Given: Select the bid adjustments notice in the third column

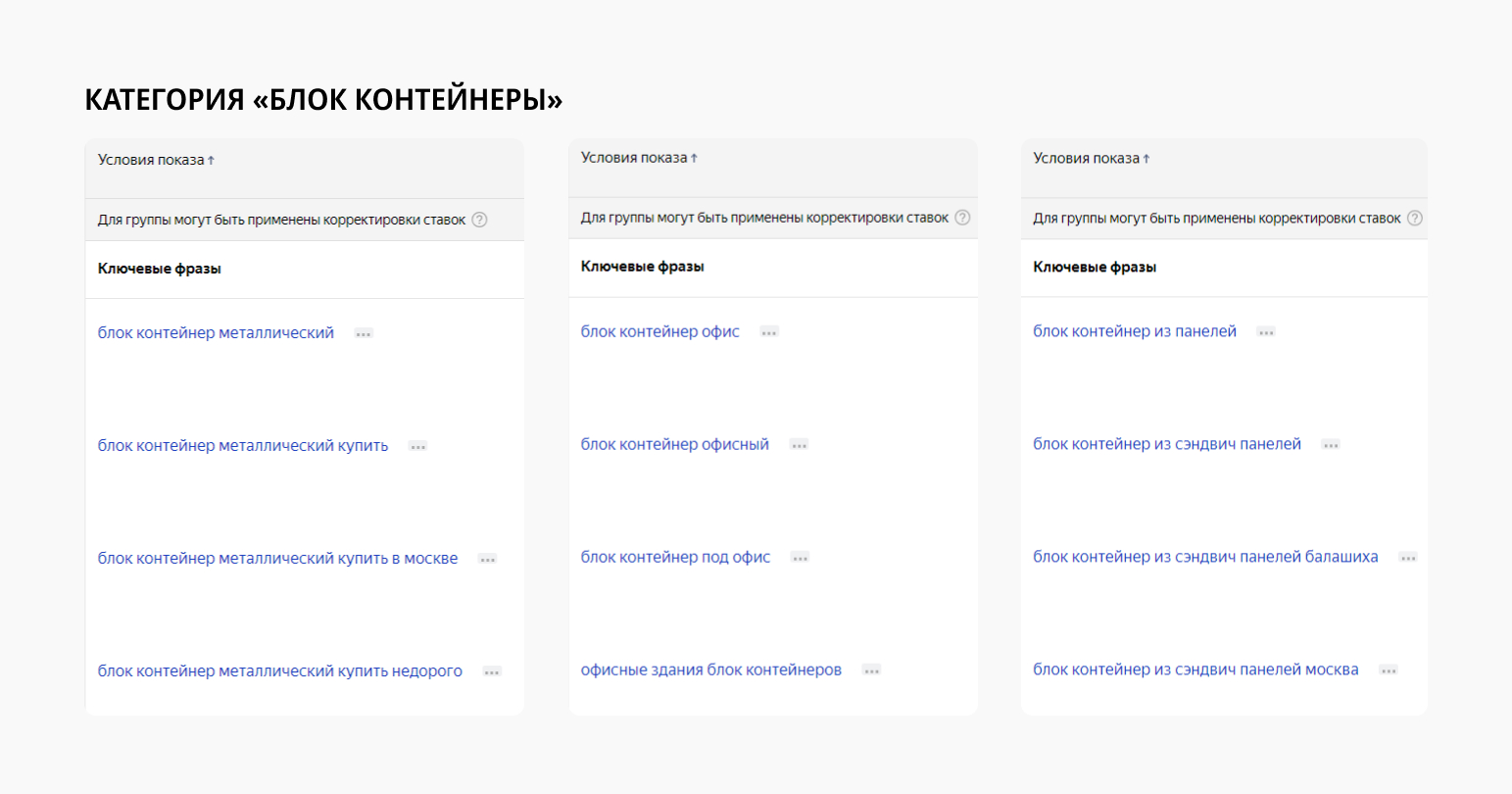Looking at the screenshot, I should click(x=1215, y=218).
